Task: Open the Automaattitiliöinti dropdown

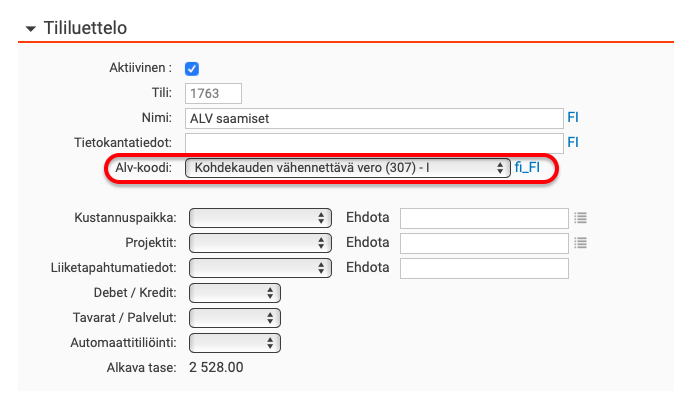Action: coord(234,342)
